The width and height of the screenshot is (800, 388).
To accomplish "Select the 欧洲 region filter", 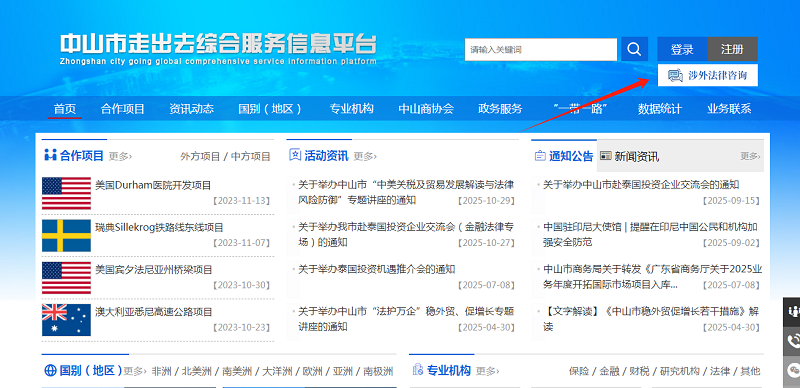I will pos(312,371).
